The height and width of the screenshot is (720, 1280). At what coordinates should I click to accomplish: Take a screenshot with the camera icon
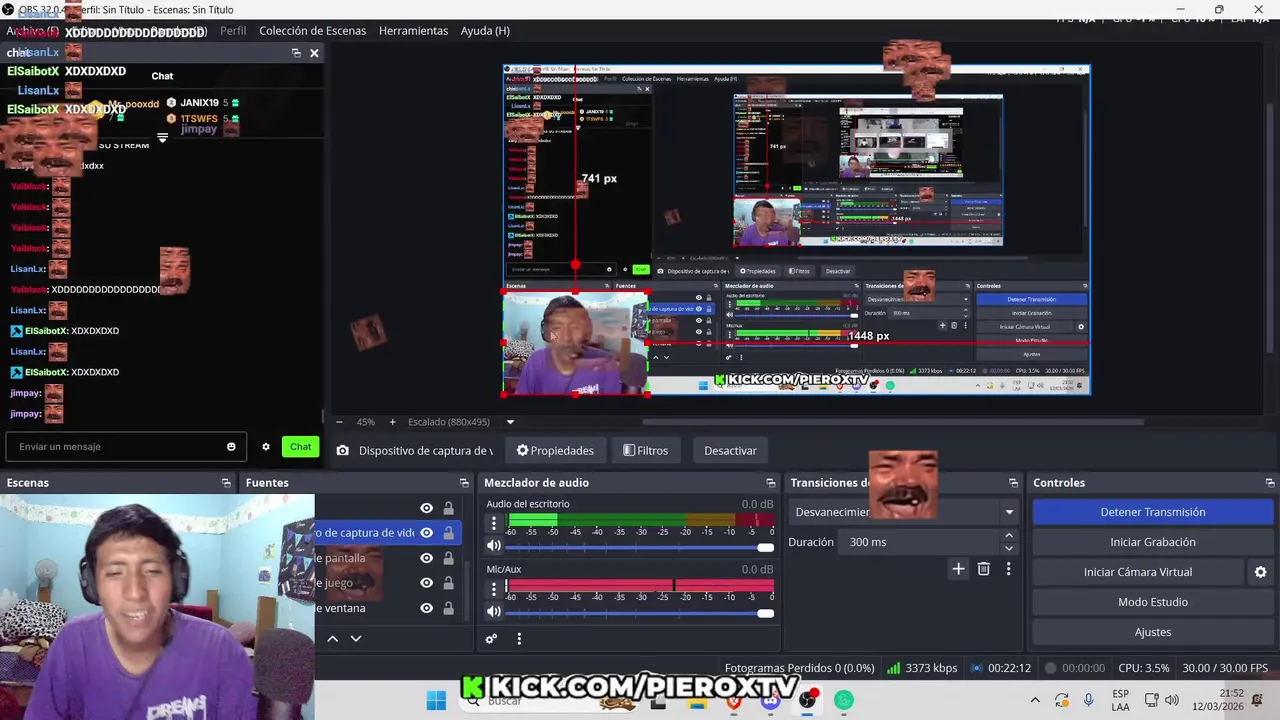(x=343, y=451)
